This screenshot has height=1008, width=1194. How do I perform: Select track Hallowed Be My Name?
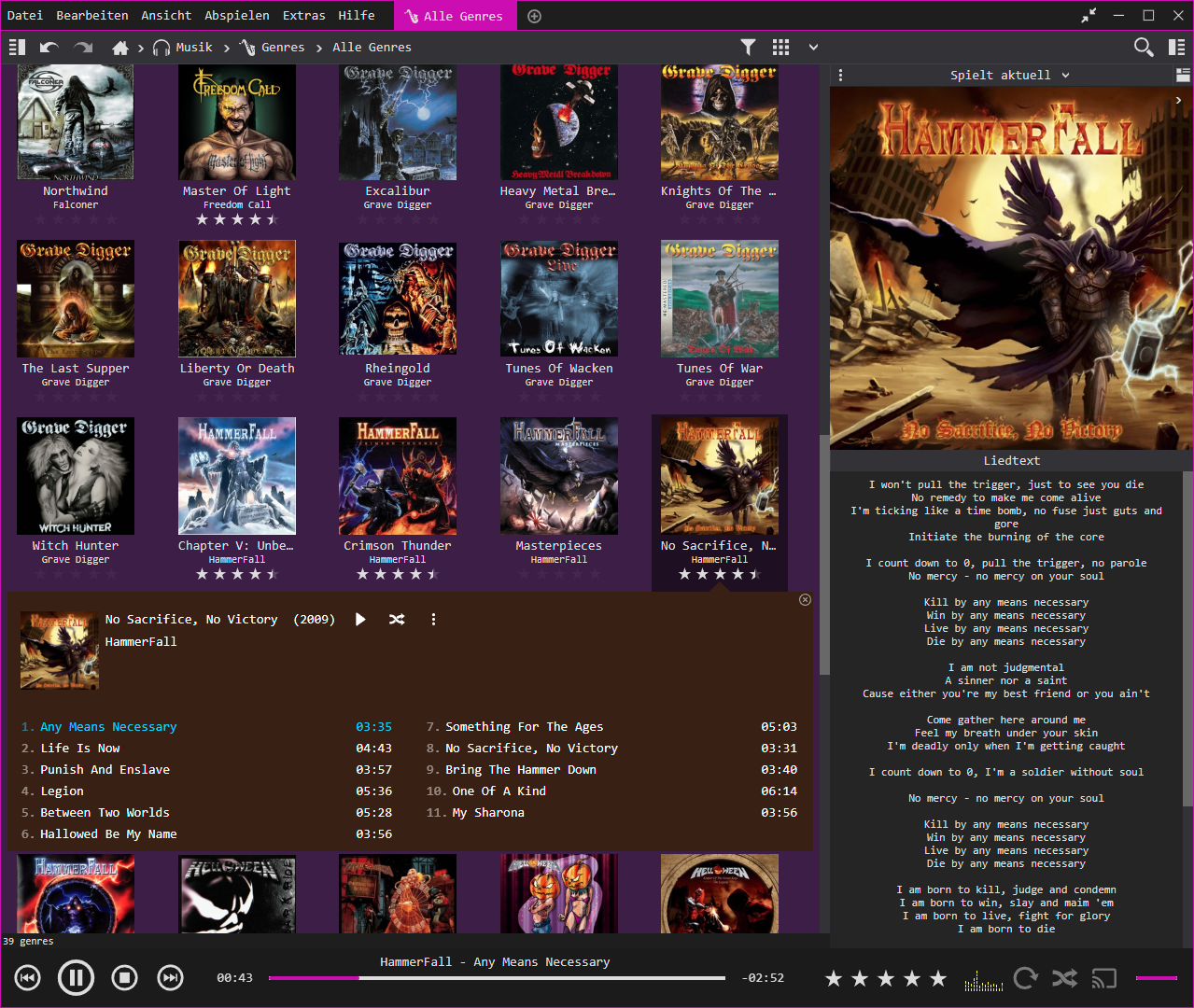(207, 834)
